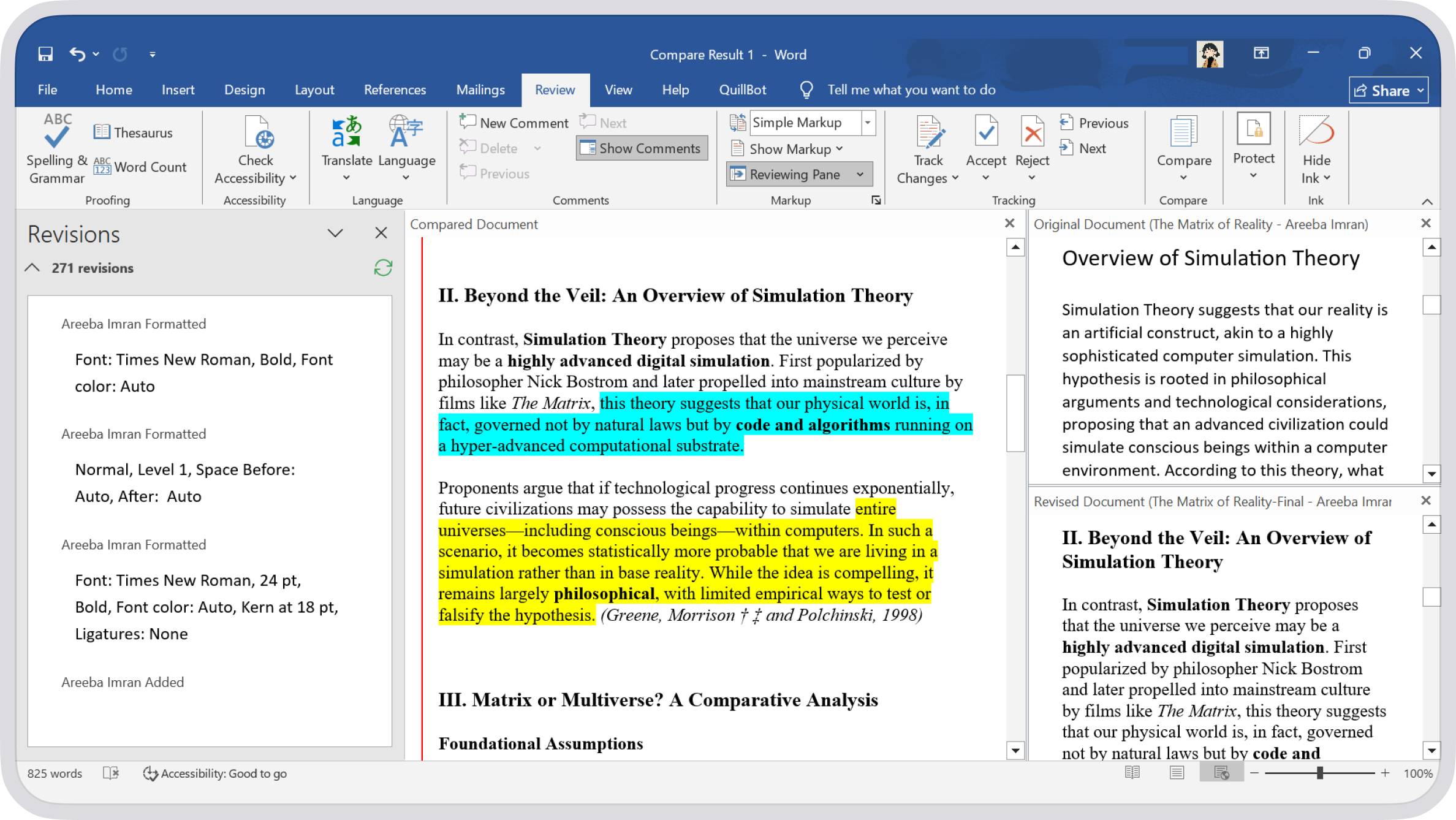Viewport: 1456px width, 820px height.
Task: Click Accessibility: Good to go status
Action: [215, 773]
